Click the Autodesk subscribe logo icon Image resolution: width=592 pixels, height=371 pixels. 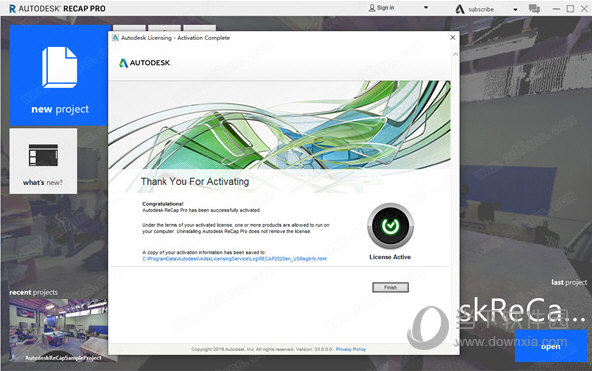pos(460,9)
